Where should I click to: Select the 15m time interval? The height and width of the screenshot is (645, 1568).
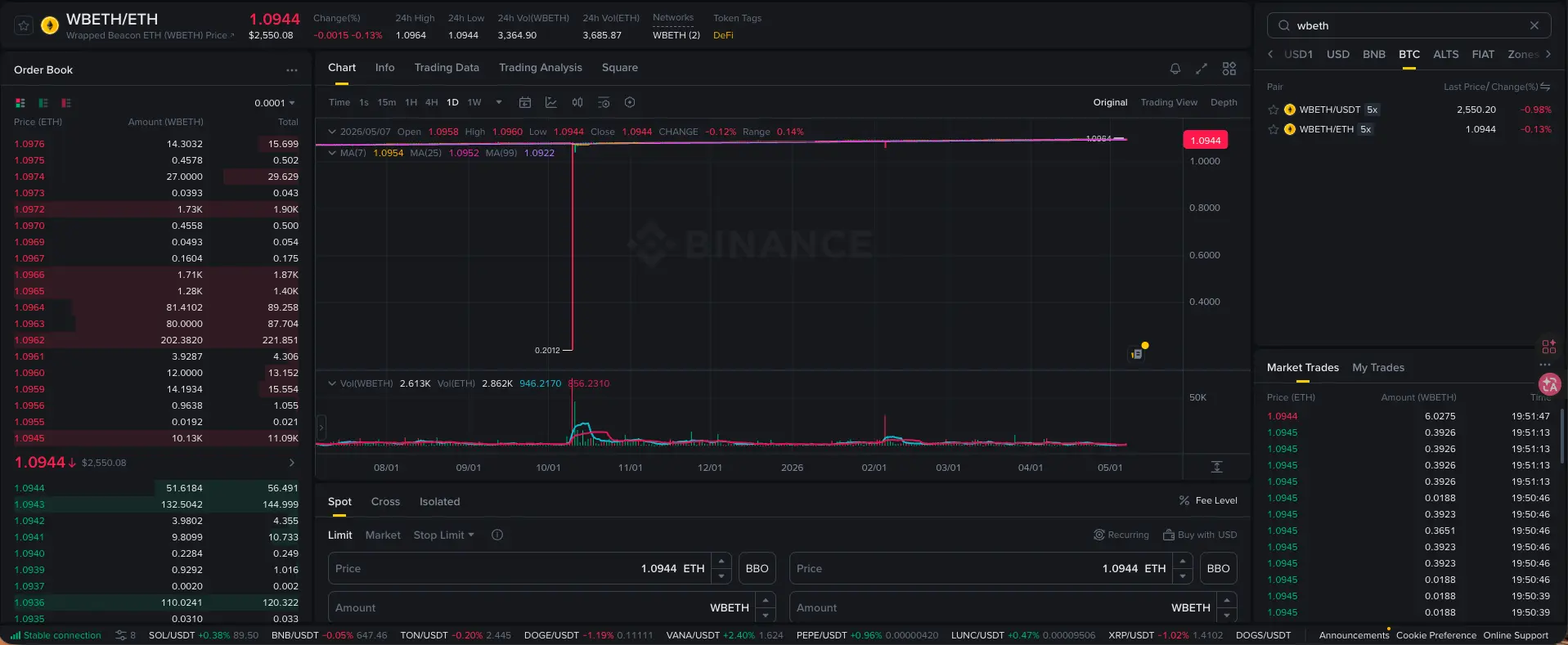(x=387, y=102)
